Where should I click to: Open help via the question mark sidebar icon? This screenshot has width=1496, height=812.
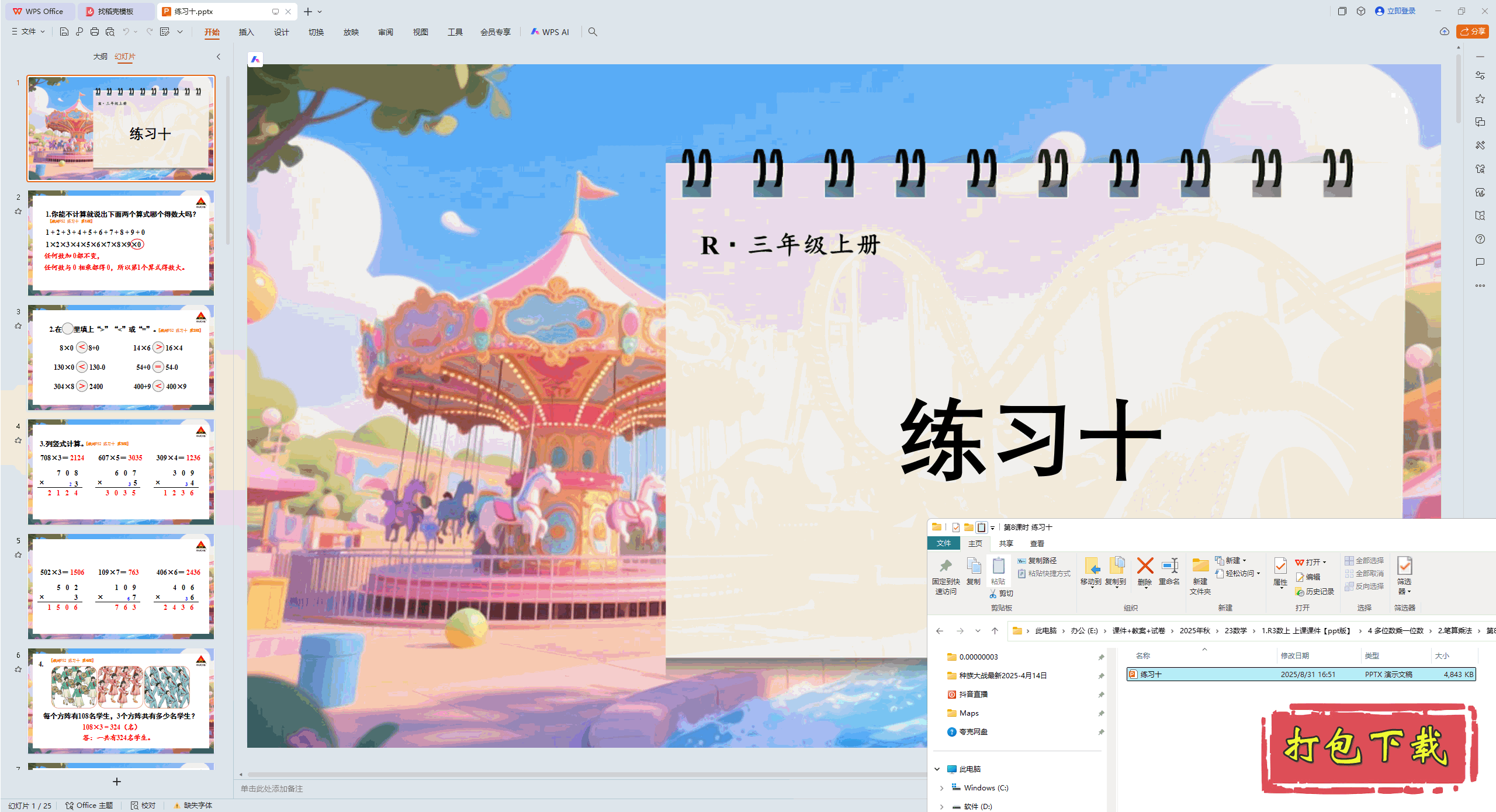click(1481, 239)
